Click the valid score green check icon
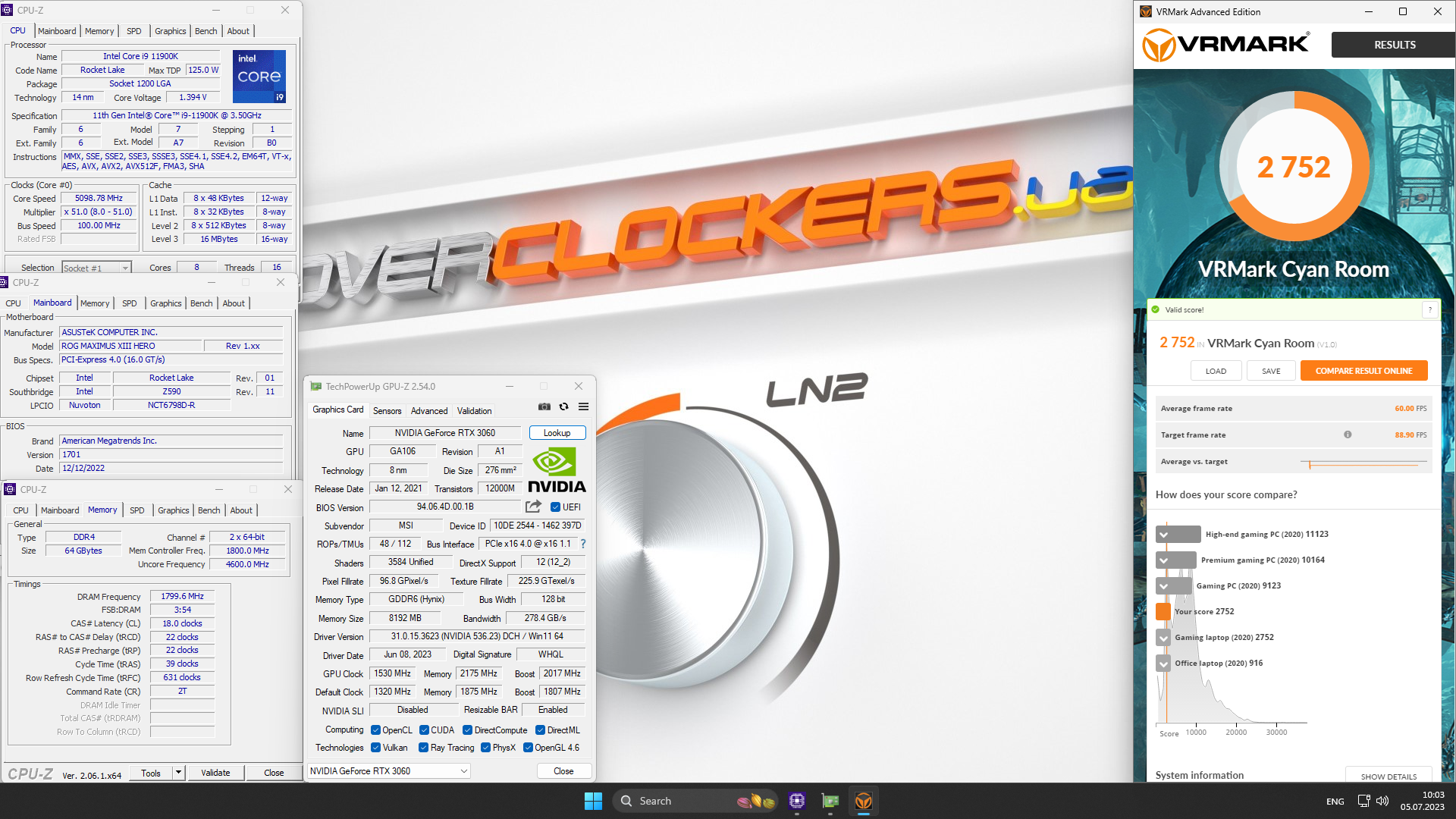1456x819 pixels. tap(1156, 309)
